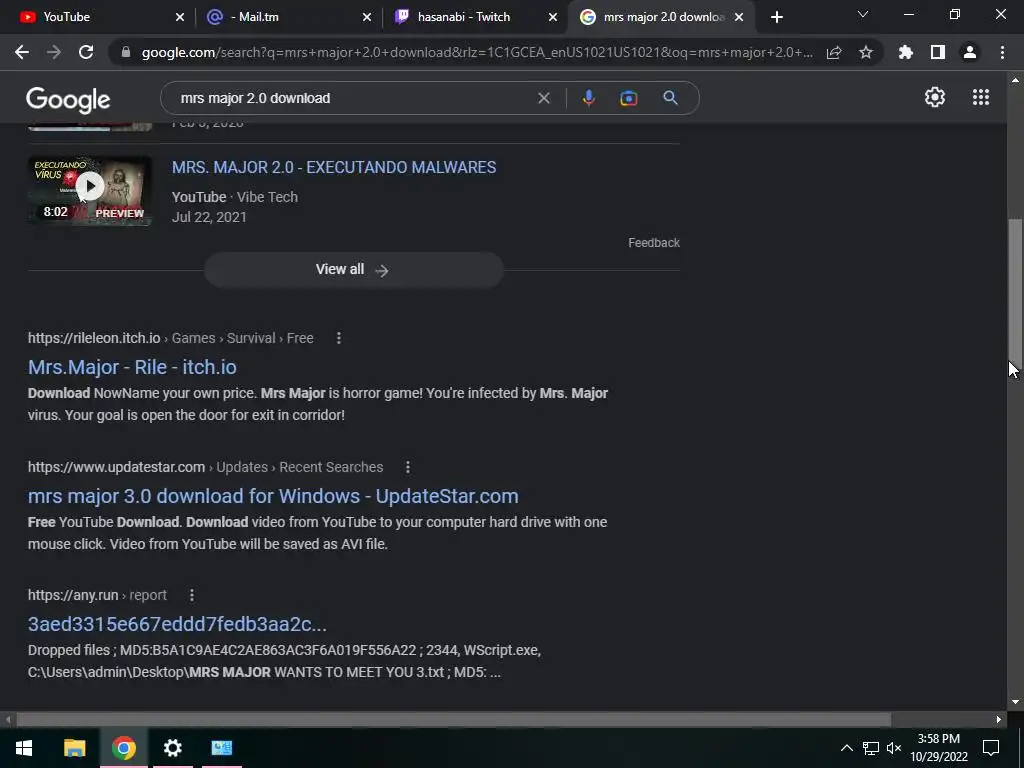Open the 3aed3315e667eddd7fedb3aa2c... any.run result
1024x768 pixels.
(177, 624)
